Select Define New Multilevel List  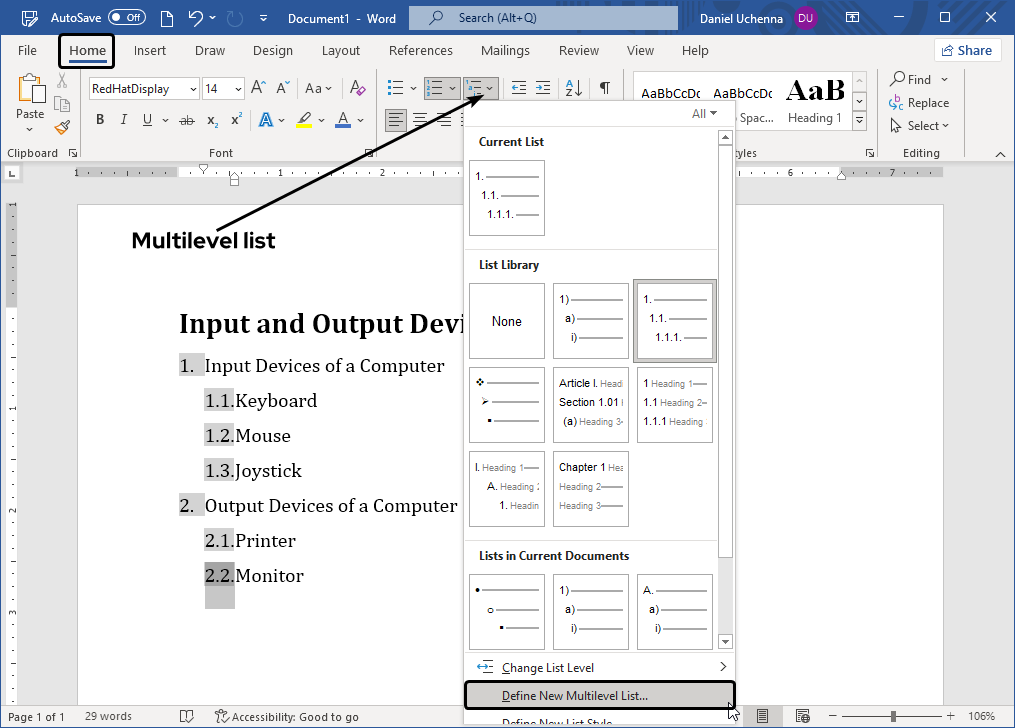click(x=575, y=695)
